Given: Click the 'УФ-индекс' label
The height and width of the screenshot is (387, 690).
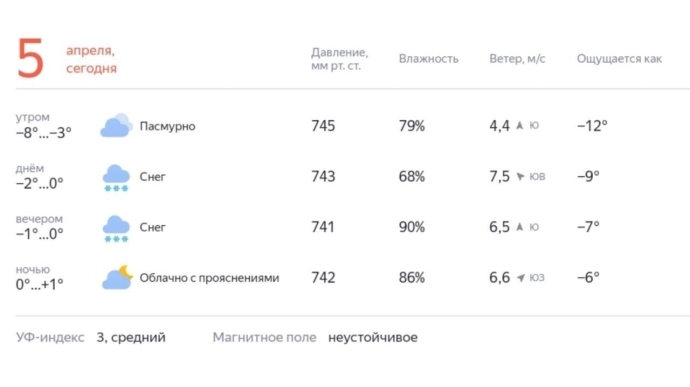Looking at the screenshot, I should coord(50,338).
